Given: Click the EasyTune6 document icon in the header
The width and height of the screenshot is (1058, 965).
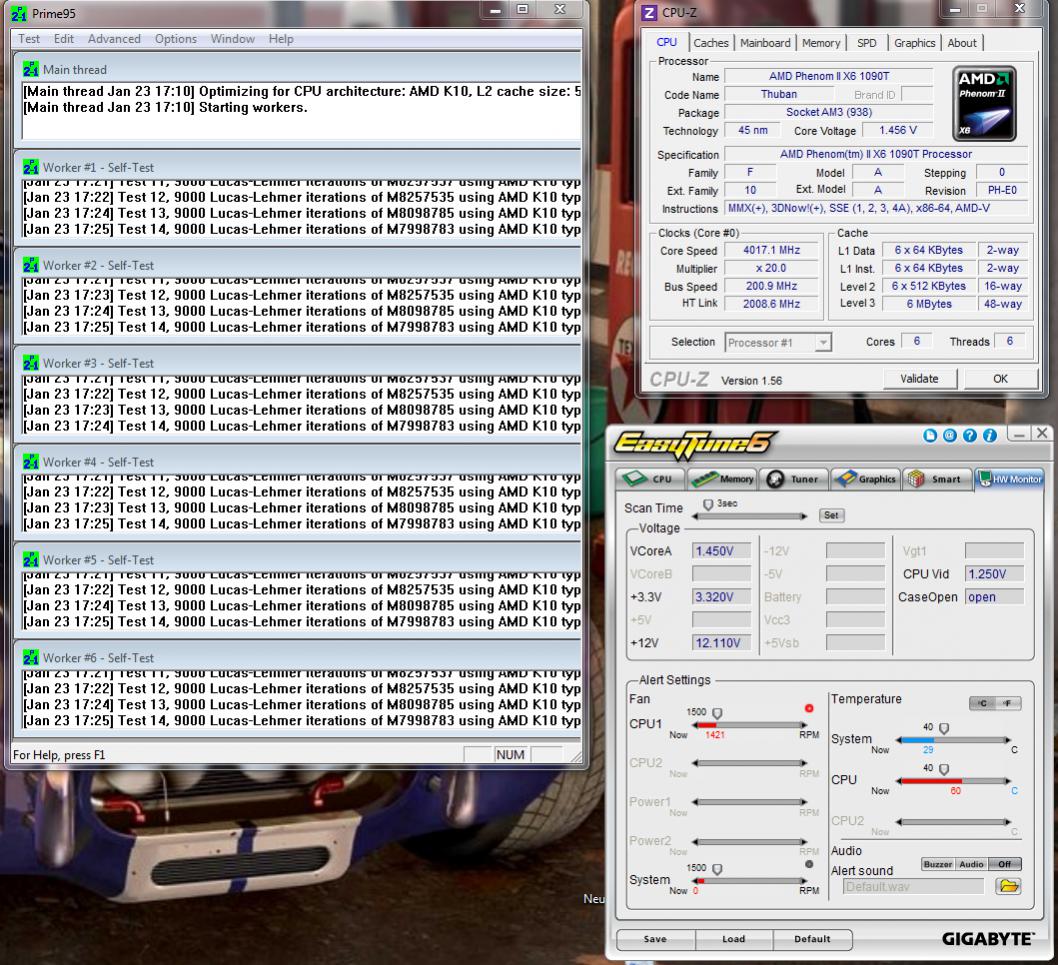Looking at the screenshot, I should pyautogui.click(x=930, y=435).
